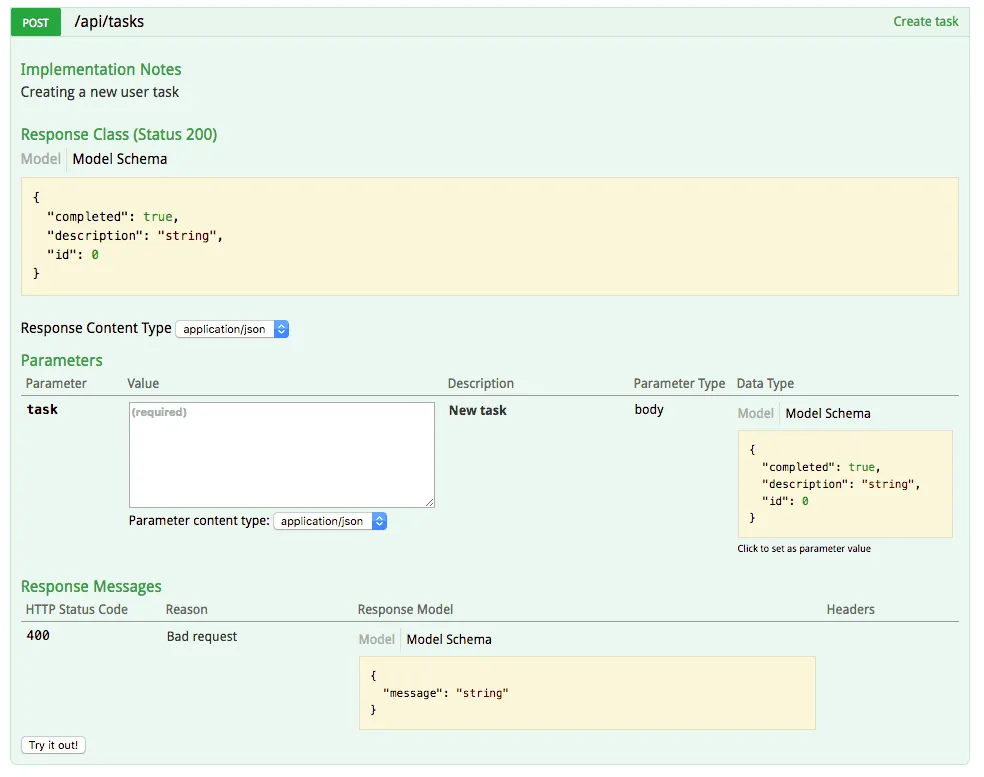The height and width of the screenshot is (777, 984).
Task: Click the Response Class (Status 200) heading
Action: pos(119,135)
